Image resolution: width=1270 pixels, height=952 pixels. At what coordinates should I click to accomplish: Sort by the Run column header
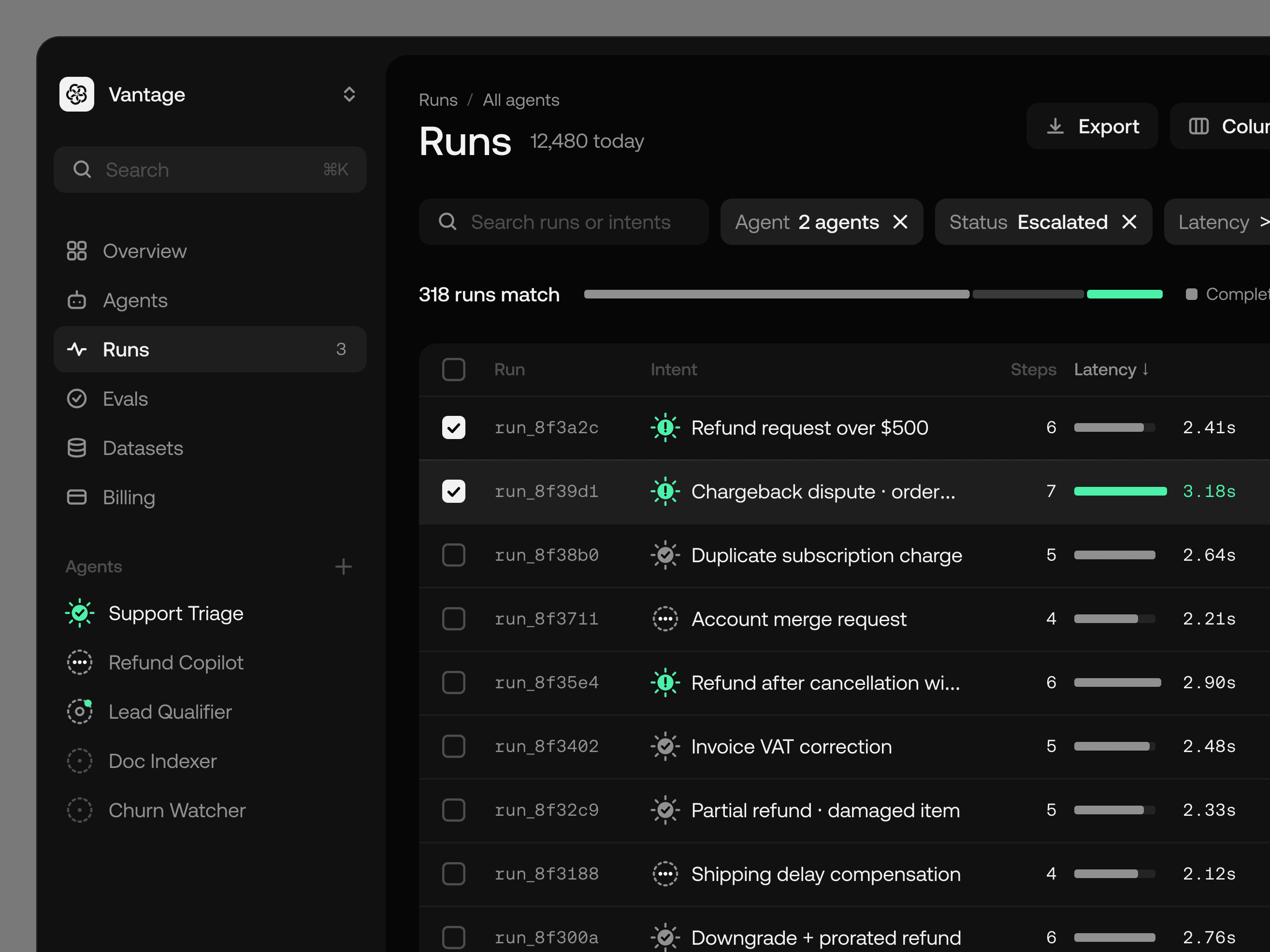510,369
